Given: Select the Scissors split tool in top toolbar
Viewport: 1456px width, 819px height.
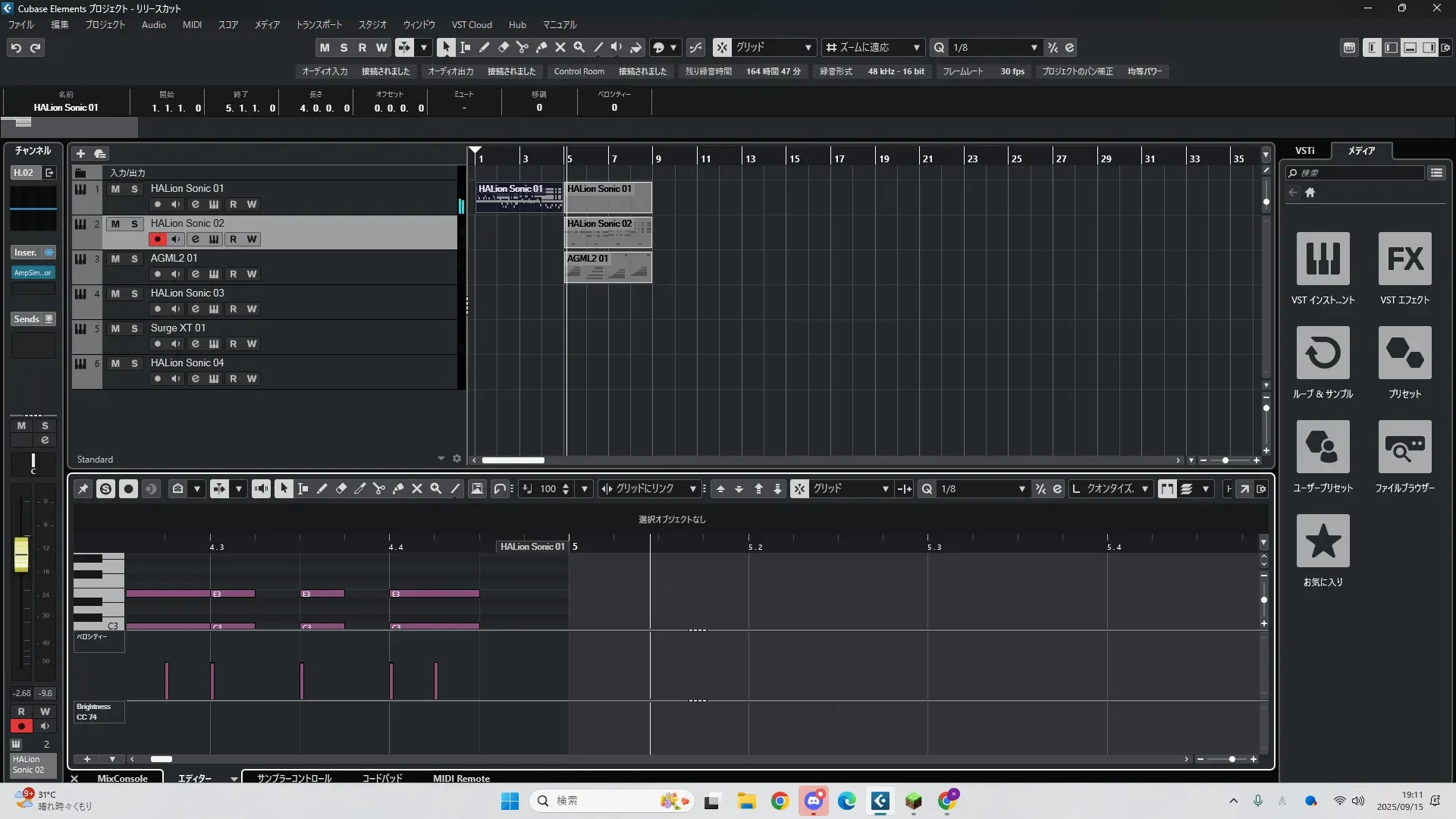Looking at the screenshot, I should (x=522, y=47).
